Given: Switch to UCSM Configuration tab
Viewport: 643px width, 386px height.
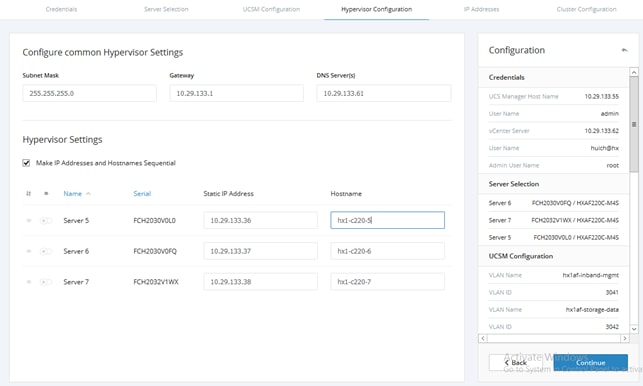Looking at the screenshot, I should (271, 9).
